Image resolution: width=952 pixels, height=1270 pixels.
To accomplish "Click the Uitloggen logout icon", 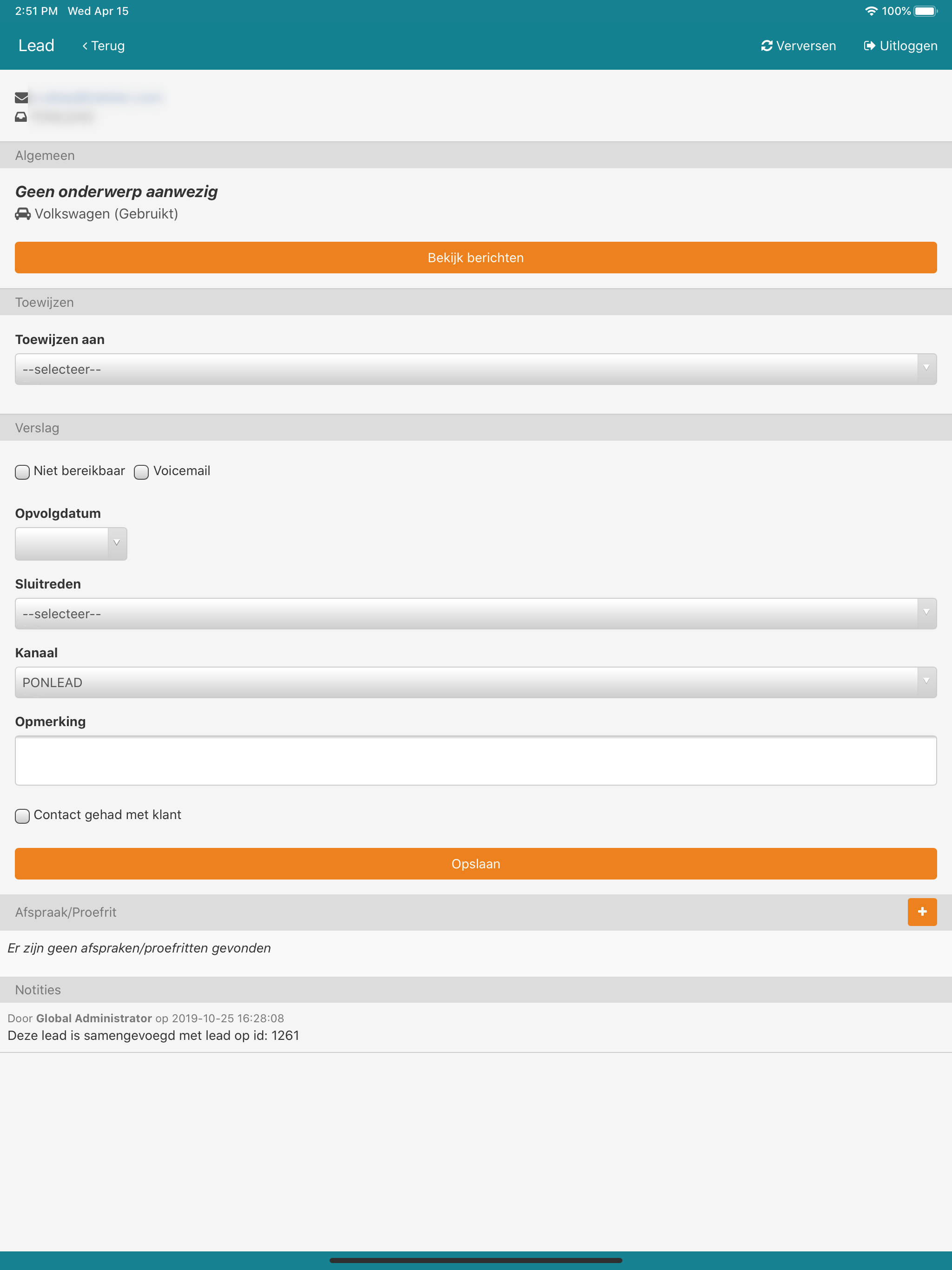I will tap(869, 46).
